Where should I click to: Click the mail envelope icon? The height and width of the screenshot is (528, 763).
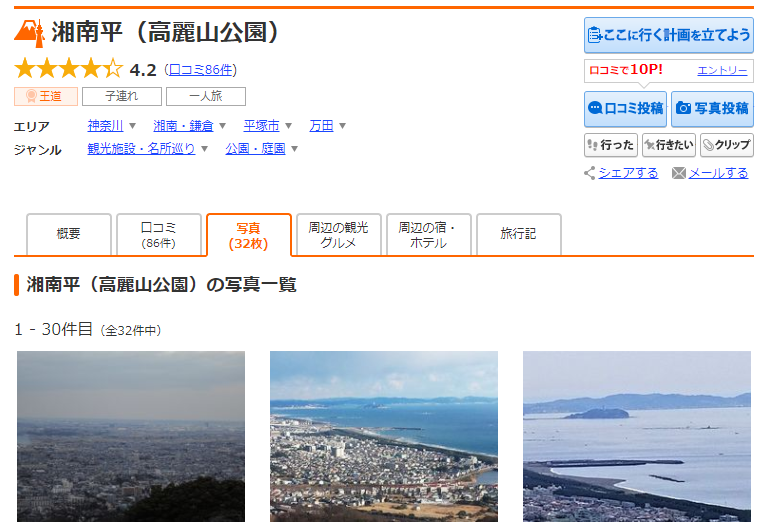(x=679, y=173)
